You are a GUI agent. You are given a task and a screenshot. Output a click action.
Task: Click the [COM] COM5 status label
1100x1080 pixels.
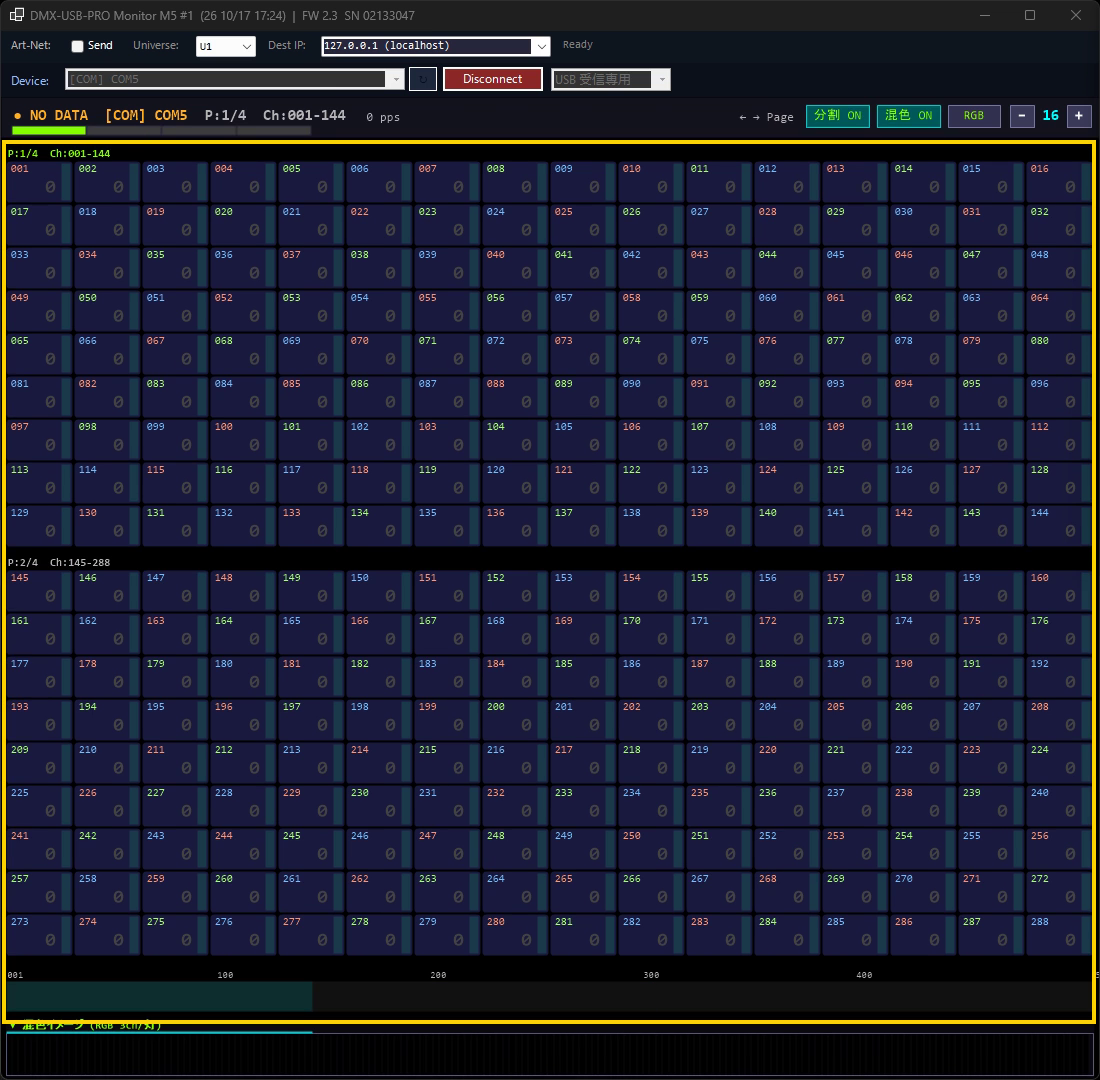(146, 116)
